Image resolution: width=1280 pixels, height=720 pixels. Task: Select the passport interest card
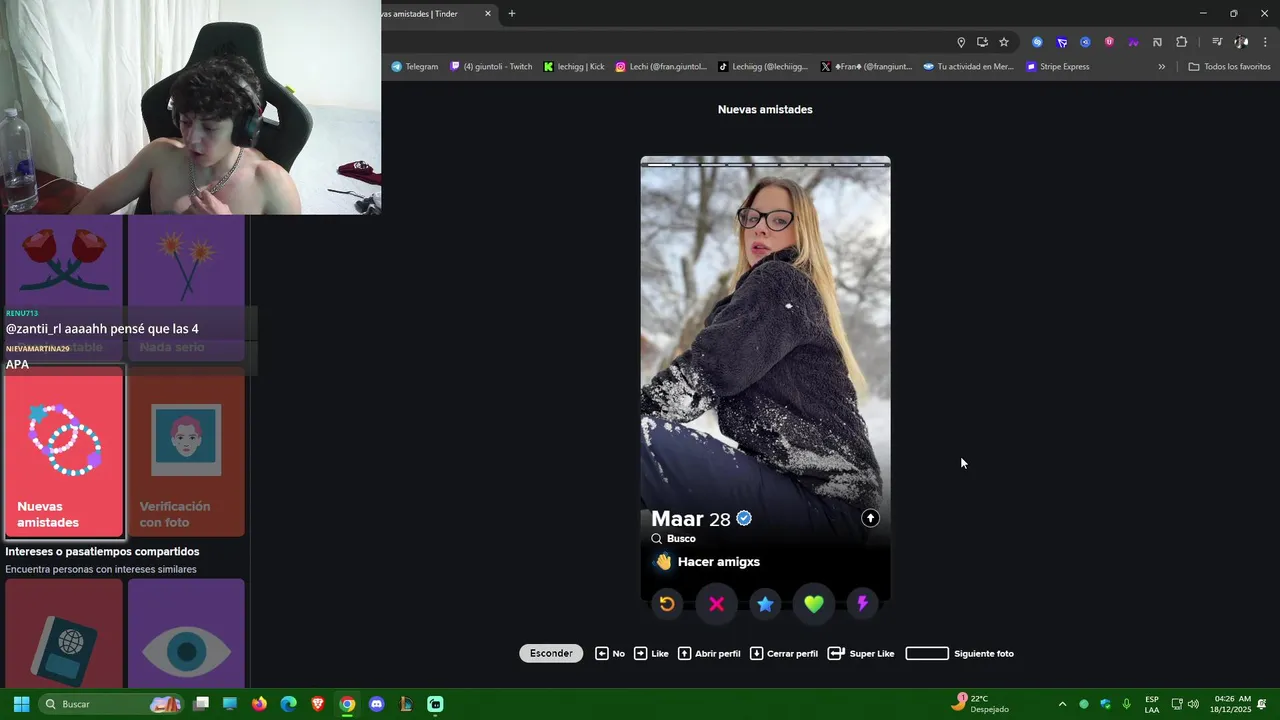point(64,633)
